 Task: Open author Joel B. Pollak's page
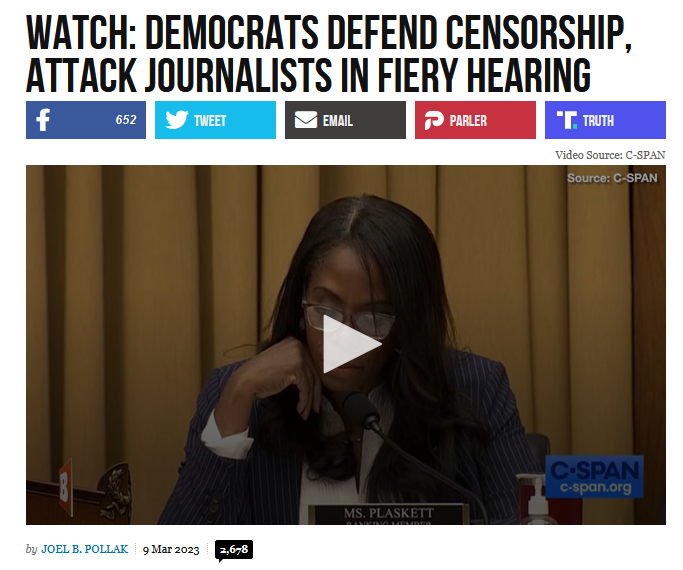(85, 549)
